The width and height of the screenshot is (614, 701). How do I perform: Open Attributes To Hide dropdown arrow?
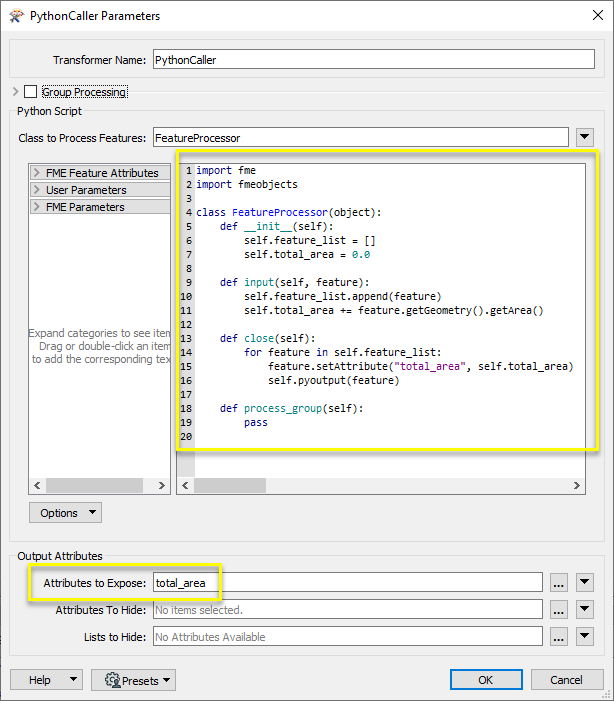pos(585,609)
